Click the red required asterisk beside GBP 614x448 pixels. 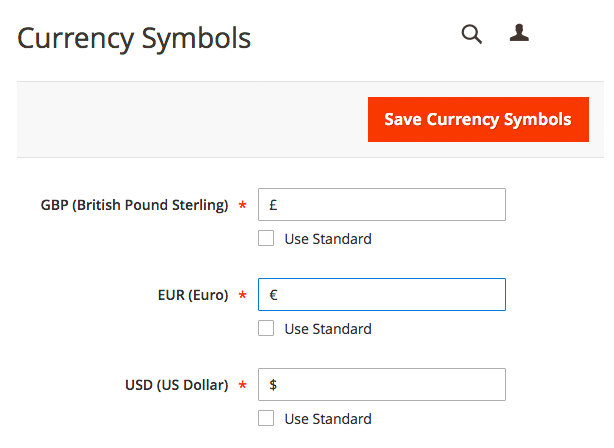[x=242, y=207]
